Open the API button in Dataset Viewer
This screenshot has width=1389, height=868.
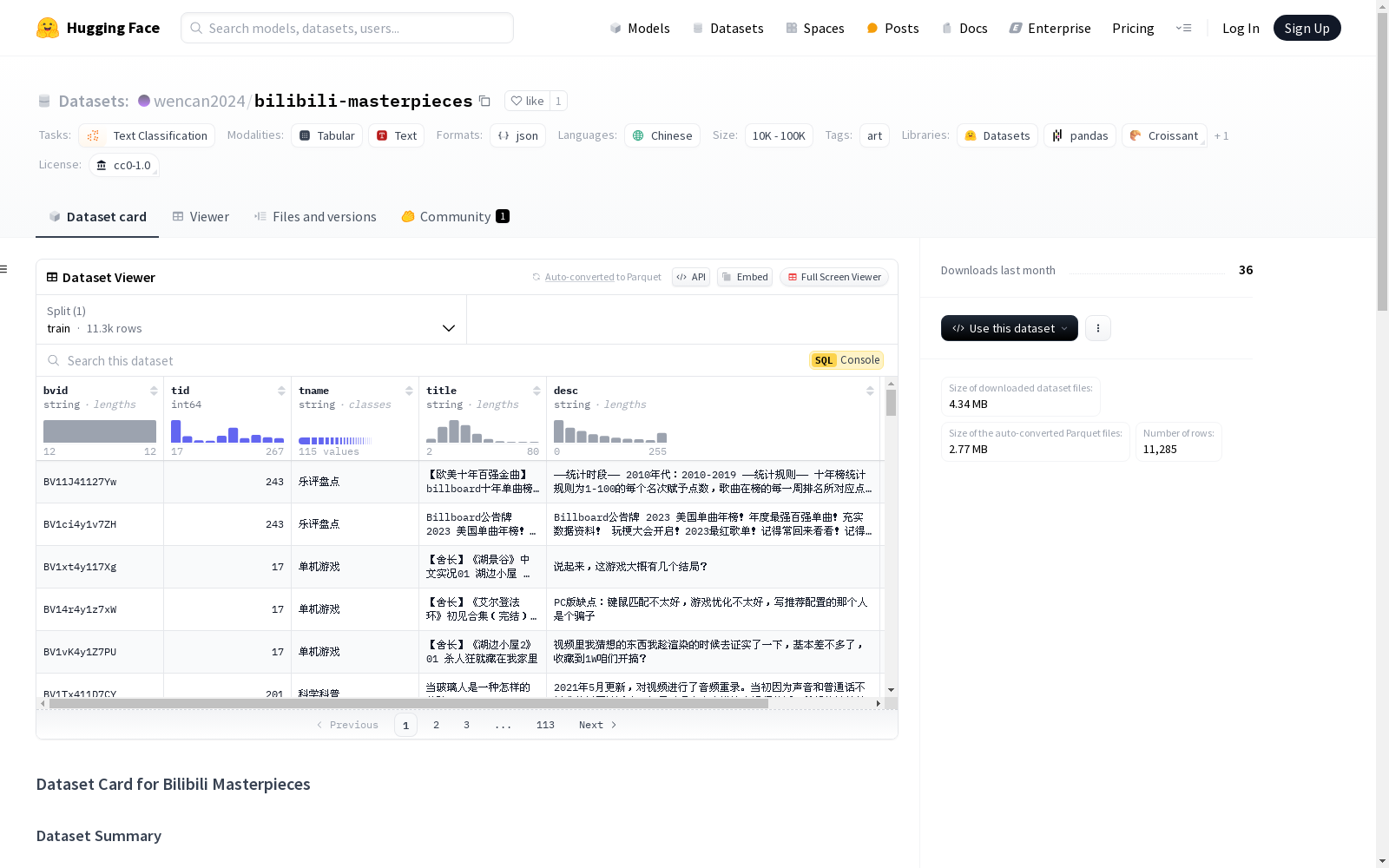[691, 277]
